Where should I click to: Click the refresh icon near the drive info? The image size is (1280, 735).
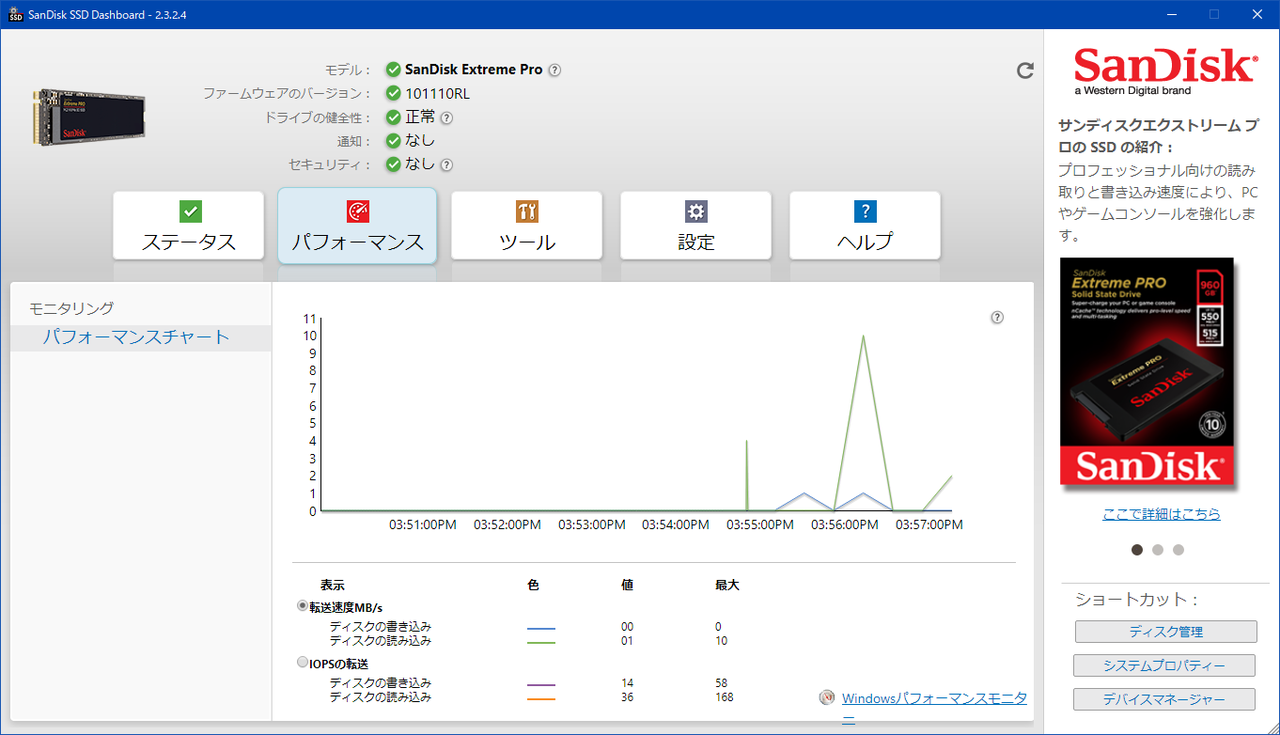pos(1025,70)
